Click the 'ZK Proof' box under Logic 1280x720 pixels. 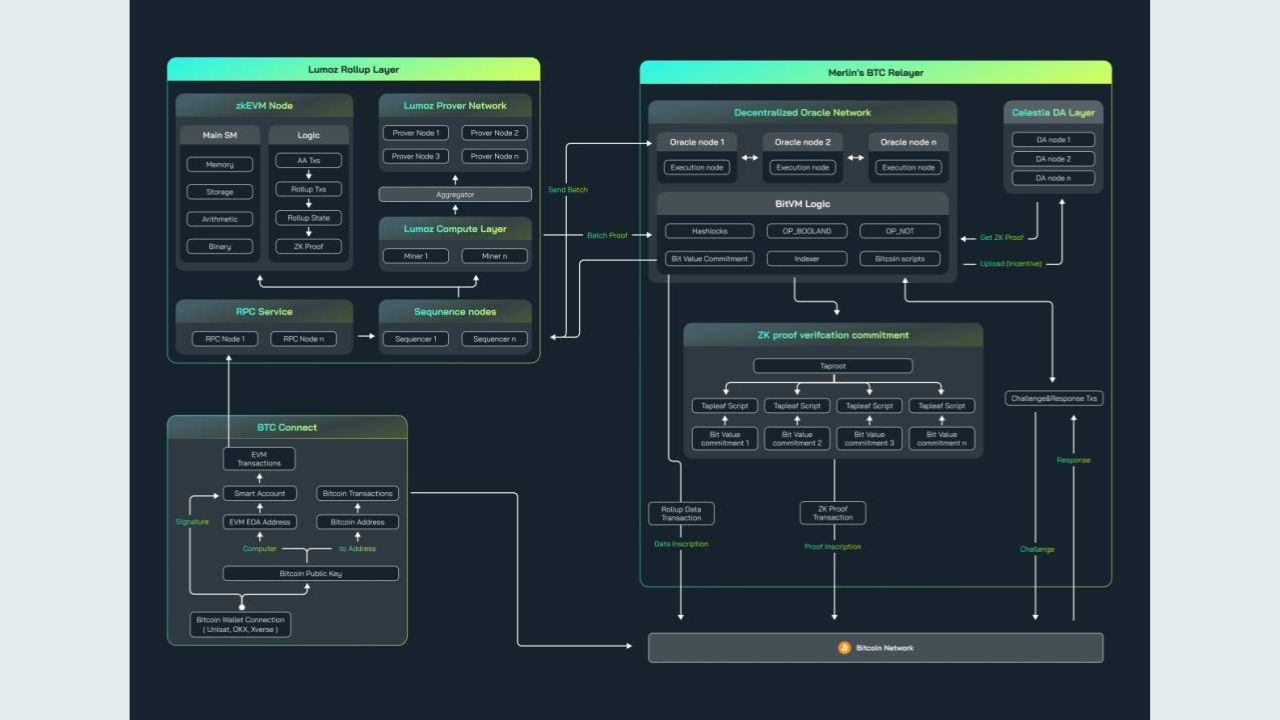(309, 246)
